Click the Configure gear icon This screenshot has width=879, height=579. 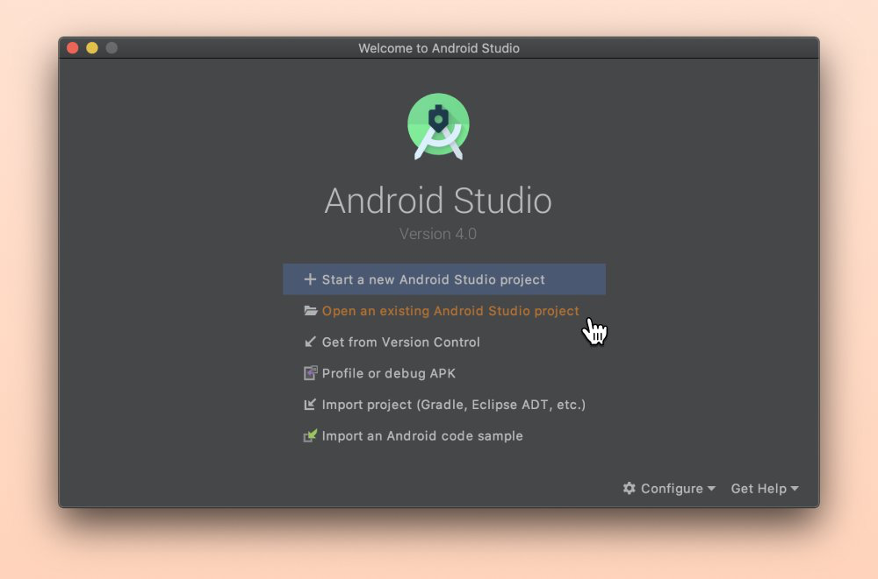(629, 488)
